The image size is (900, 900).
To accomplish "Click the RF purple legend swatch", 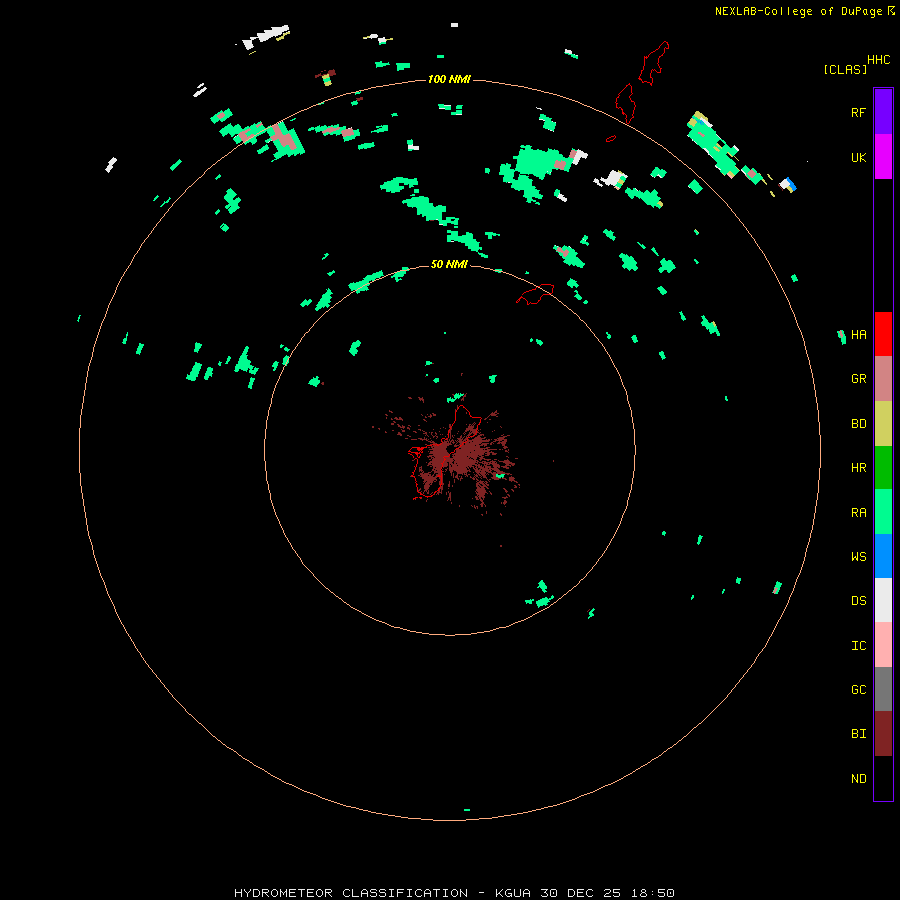I will 883,112.
